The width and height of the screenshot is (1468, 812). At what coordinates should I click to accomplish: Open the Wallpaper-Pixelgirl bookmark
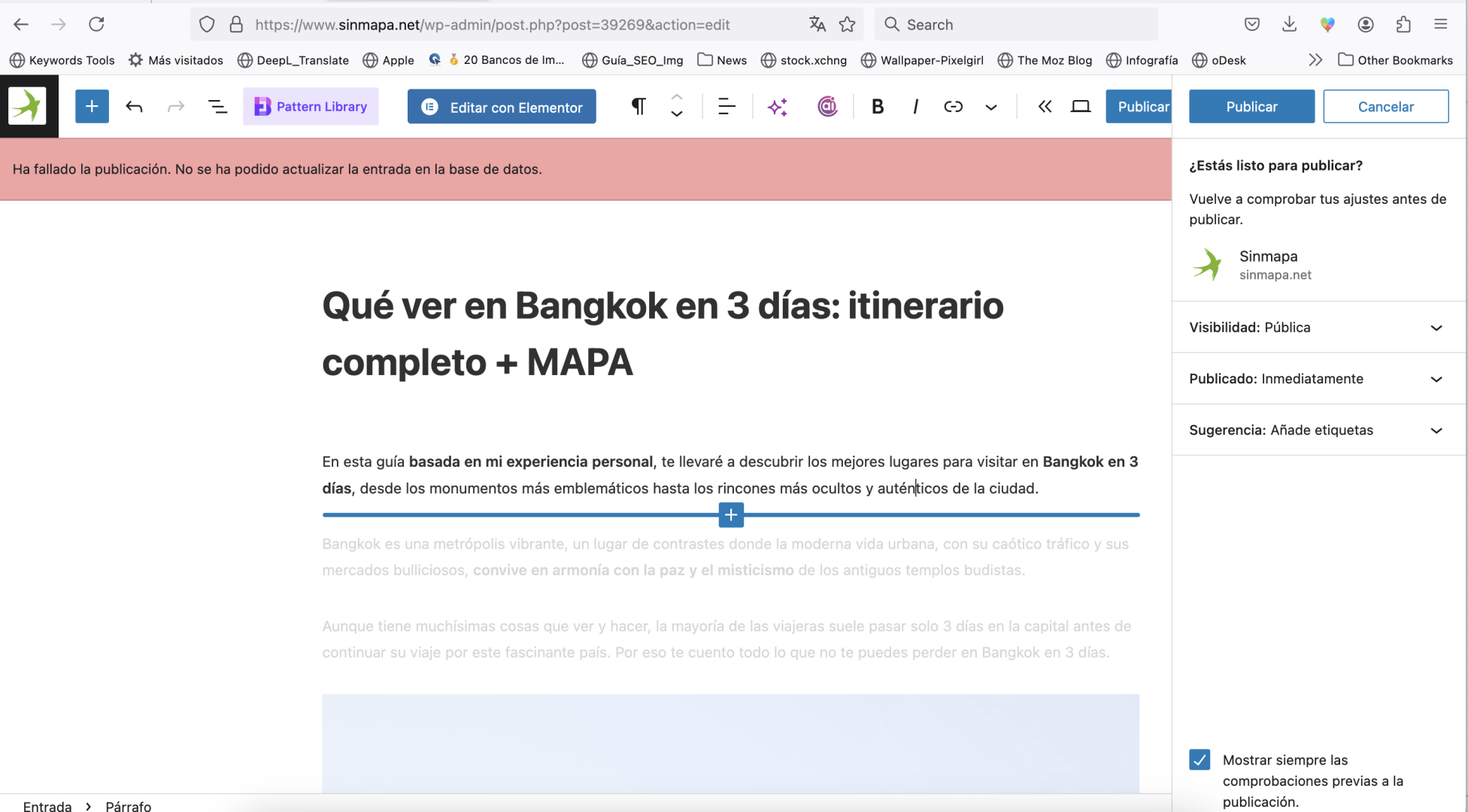point(923,60)
